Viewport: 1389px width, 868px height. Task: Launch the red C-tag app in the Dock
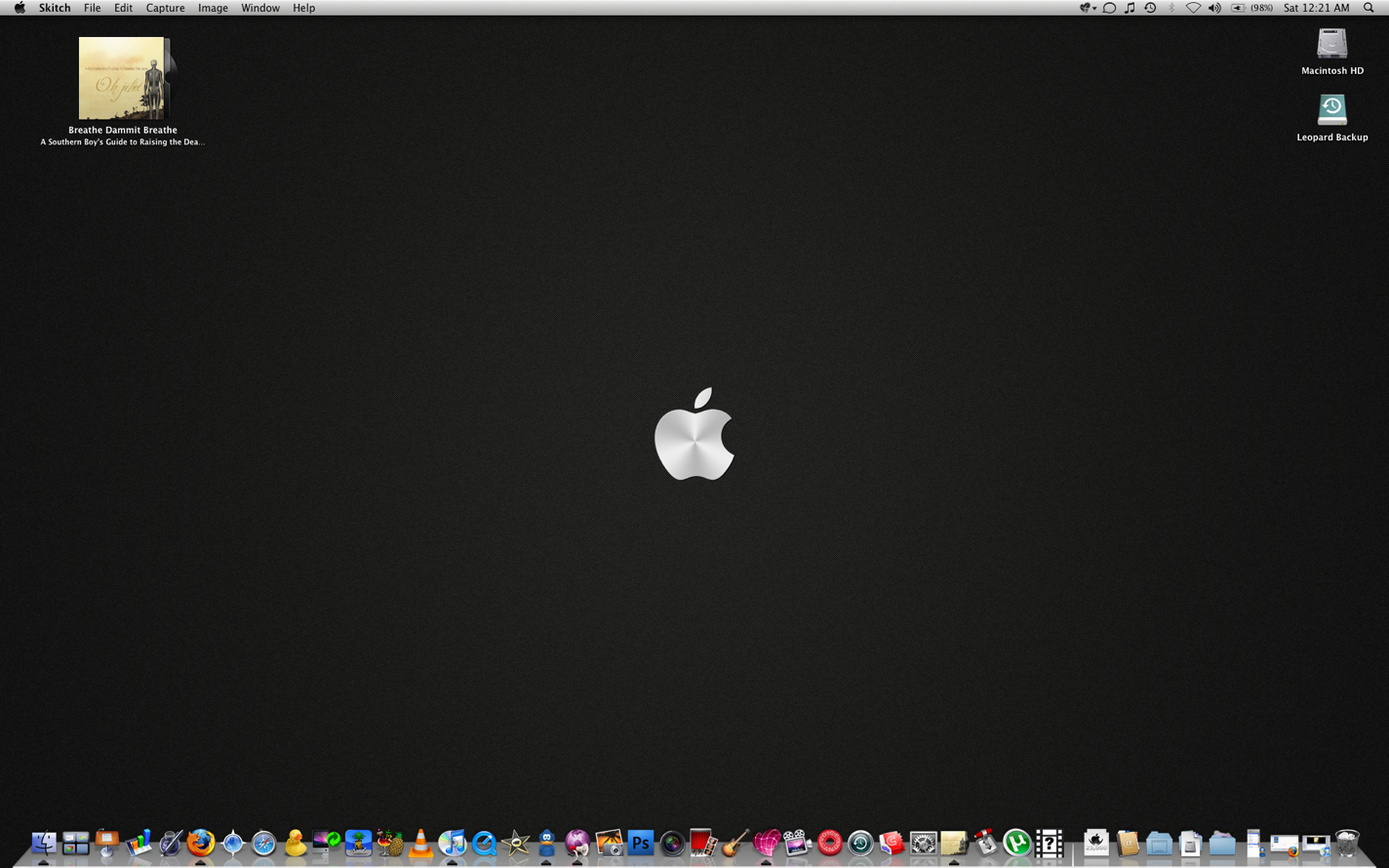(x=892, y=843)
